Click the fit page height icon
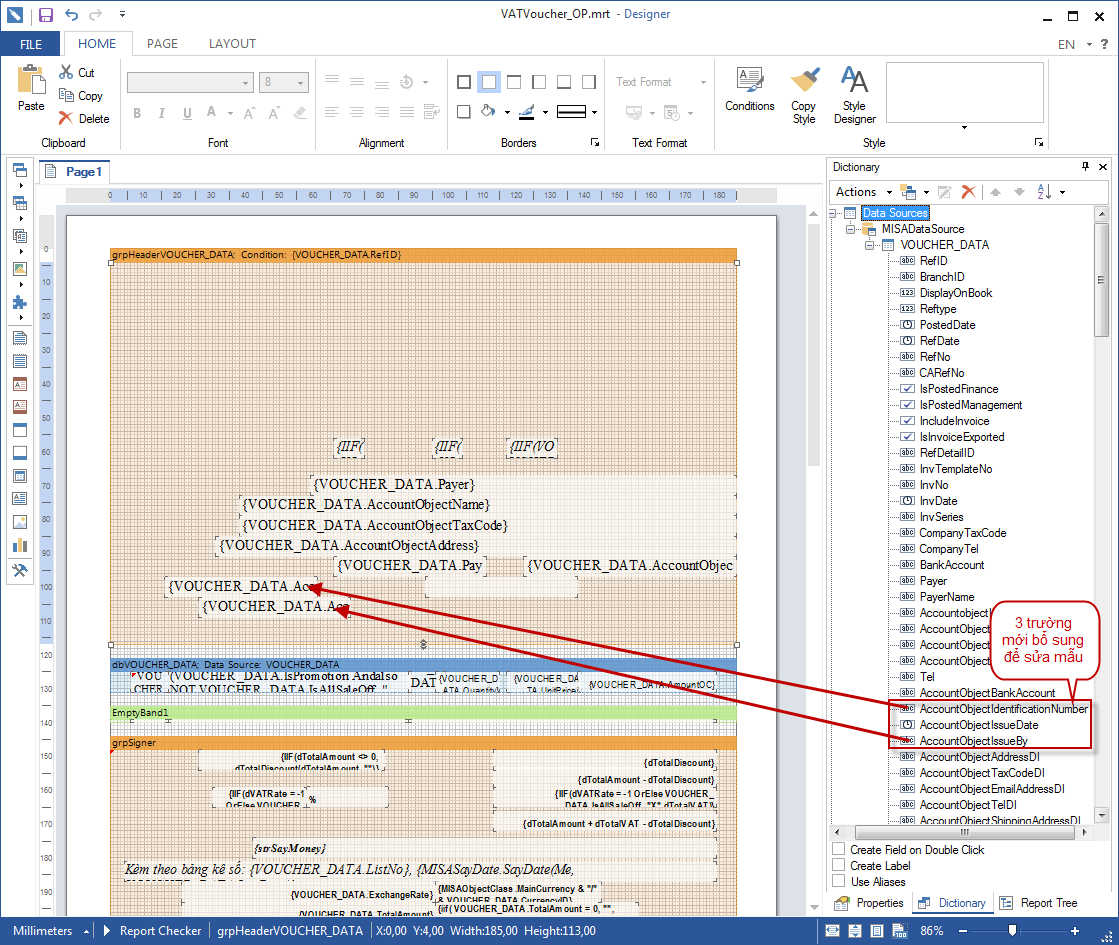The height and width of the screenshot is (945, 1119). [x=854, y=931]
